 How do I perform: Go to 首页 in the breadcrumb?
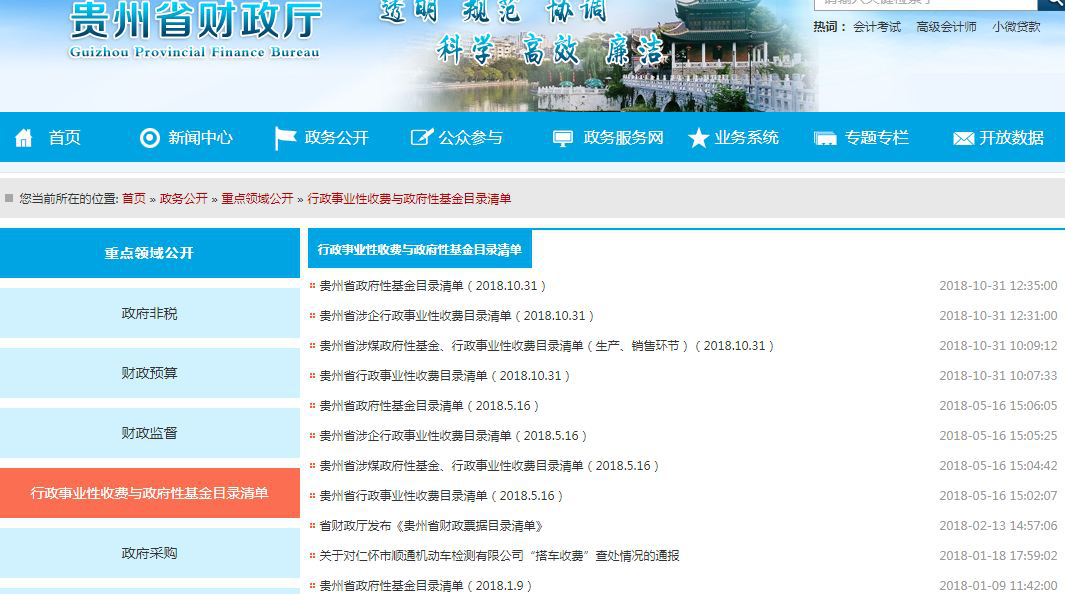tap(134, 199)
